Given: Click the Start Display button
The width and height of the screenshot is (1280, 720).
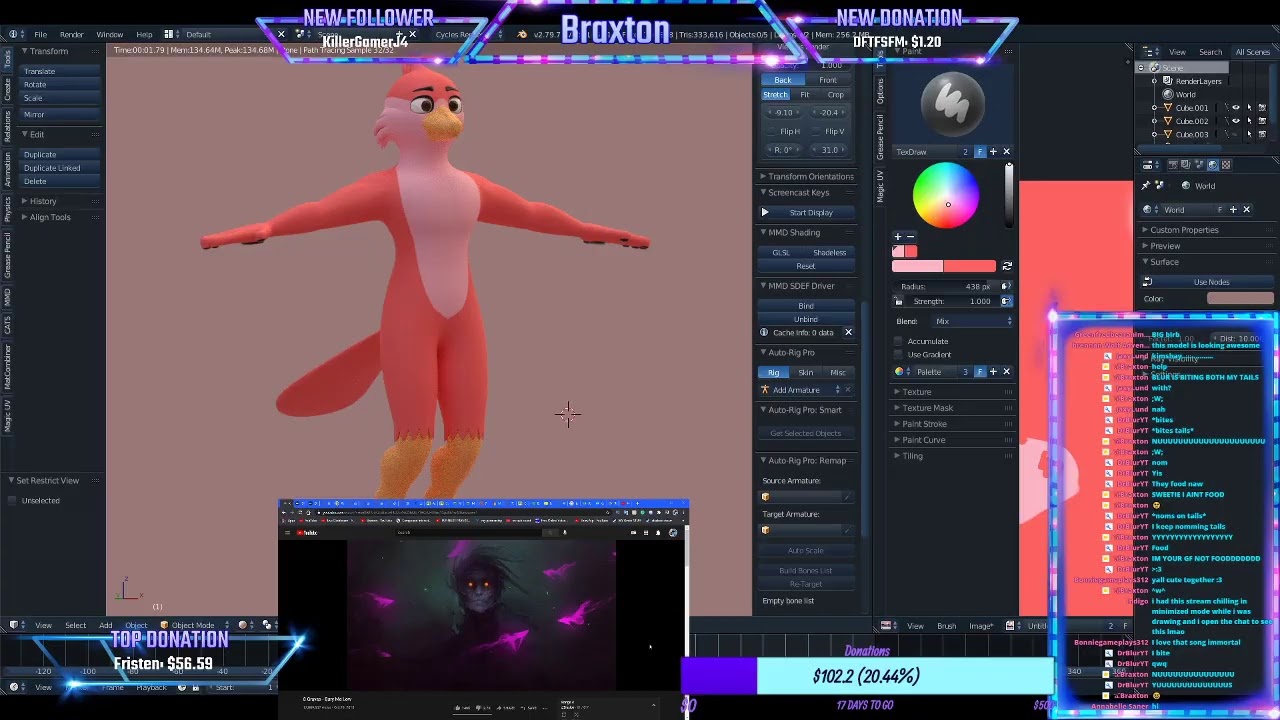Looking at the screenshot, I should click(x=806, y=213).
